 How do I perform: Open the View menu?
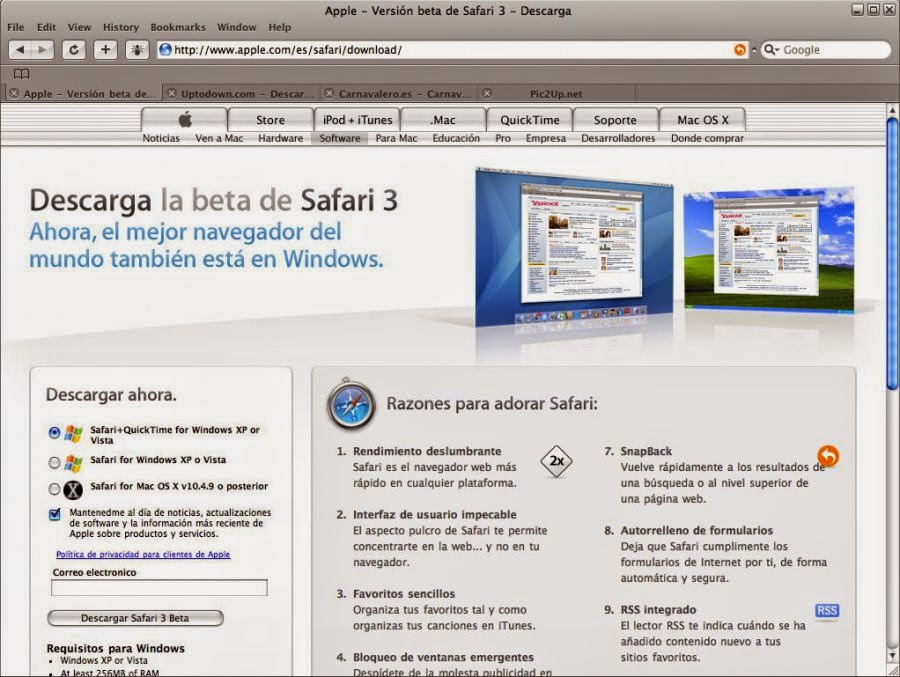pyautogui.click(x=79, y=27)
